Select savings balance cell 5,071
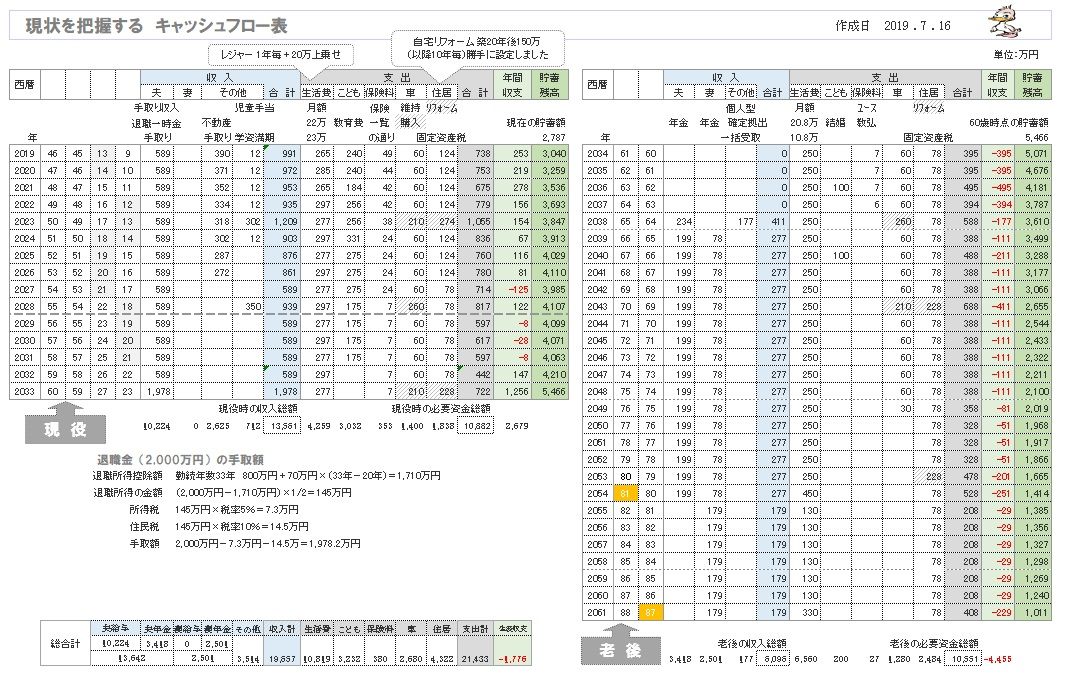This screenshot has width=1067, height=677. pos(1033,154)
